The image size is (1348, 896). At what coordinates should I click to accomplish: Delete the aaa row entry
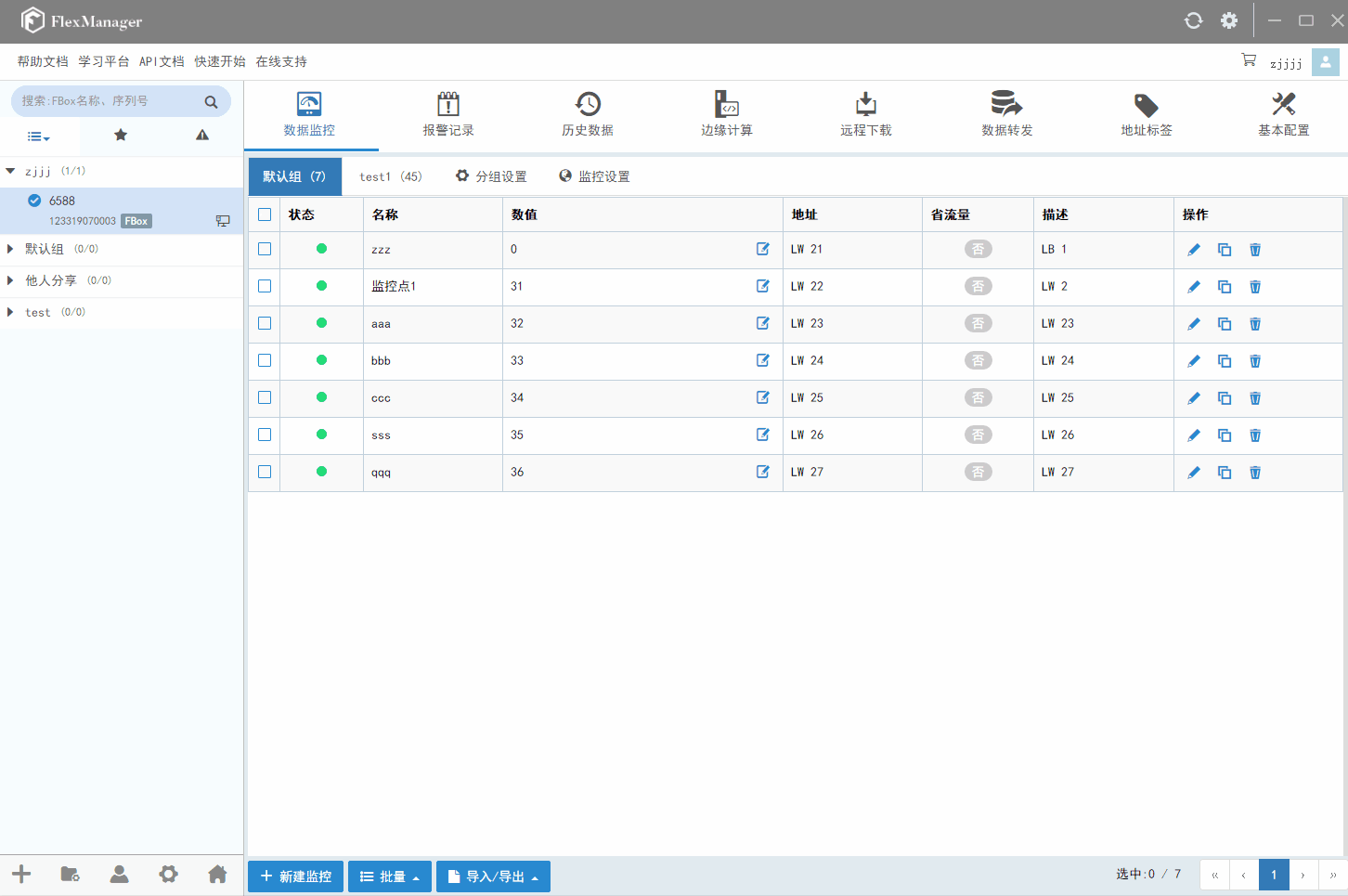(x=1255, y=324)
